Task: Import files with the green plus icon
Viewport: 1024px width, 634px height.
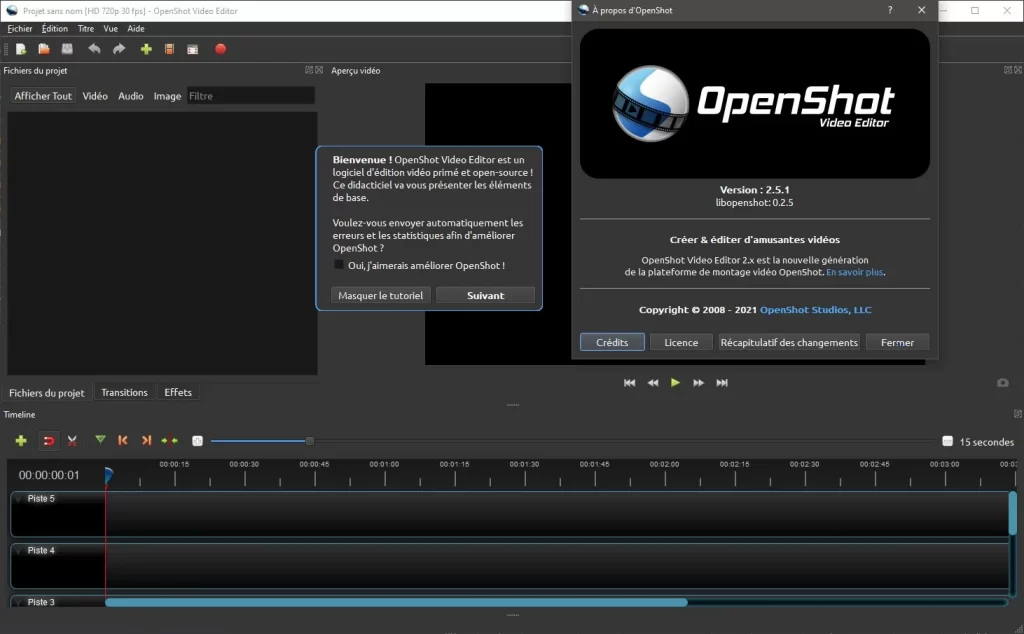Action: (x=144, y=48)
